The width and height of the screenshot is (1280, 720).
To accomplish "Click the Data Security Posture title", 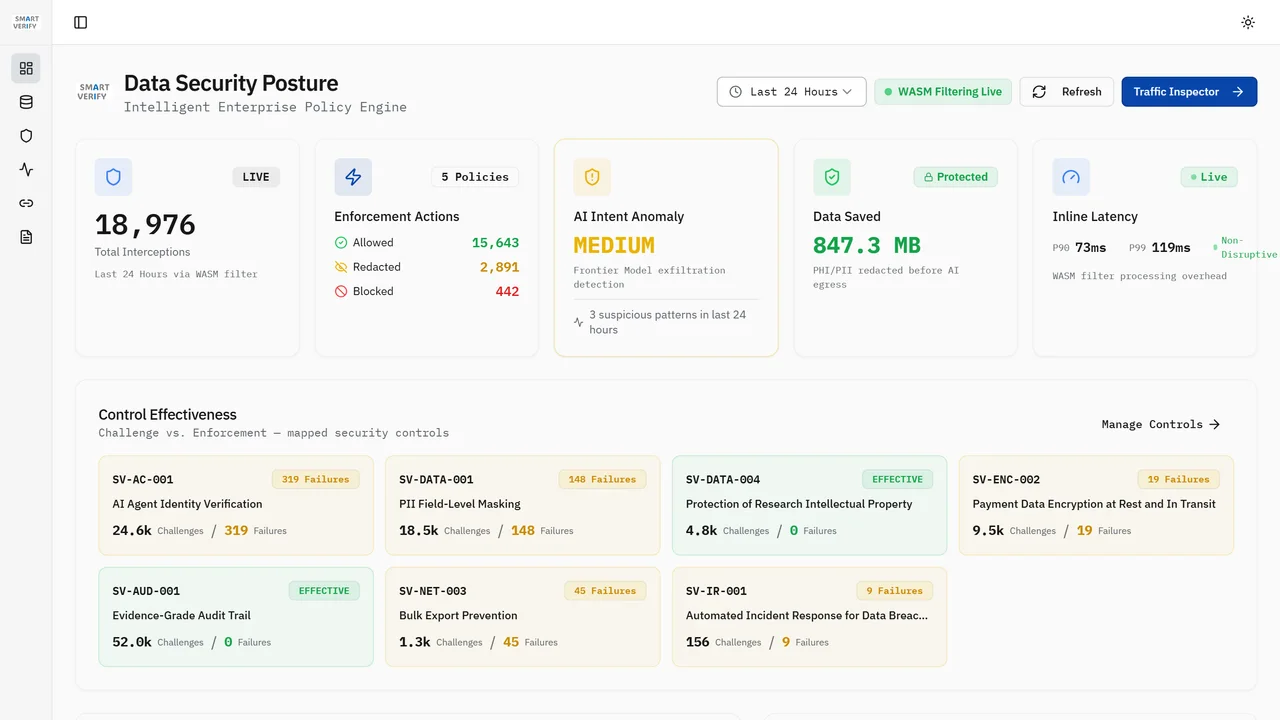I will coord(231,83).
